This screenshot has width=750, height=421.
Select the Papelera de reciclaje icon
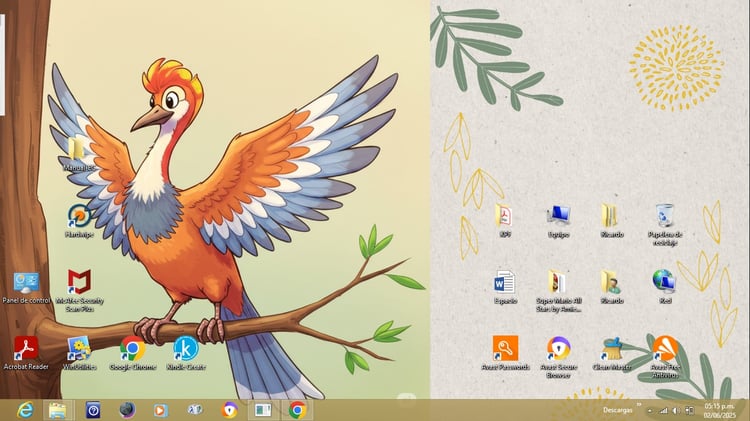665,224
